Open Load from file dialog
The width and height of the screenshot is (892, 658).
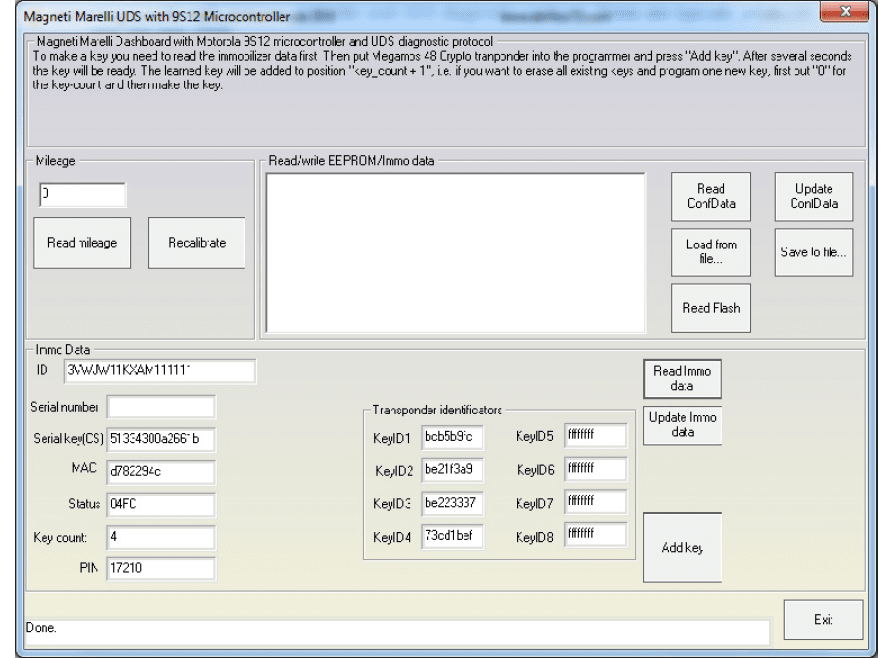tap(710, 252)
